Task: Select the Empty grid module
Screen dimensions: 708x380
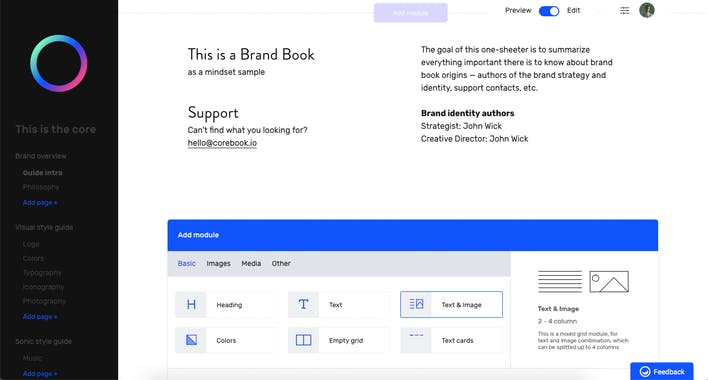Action: 339,340
